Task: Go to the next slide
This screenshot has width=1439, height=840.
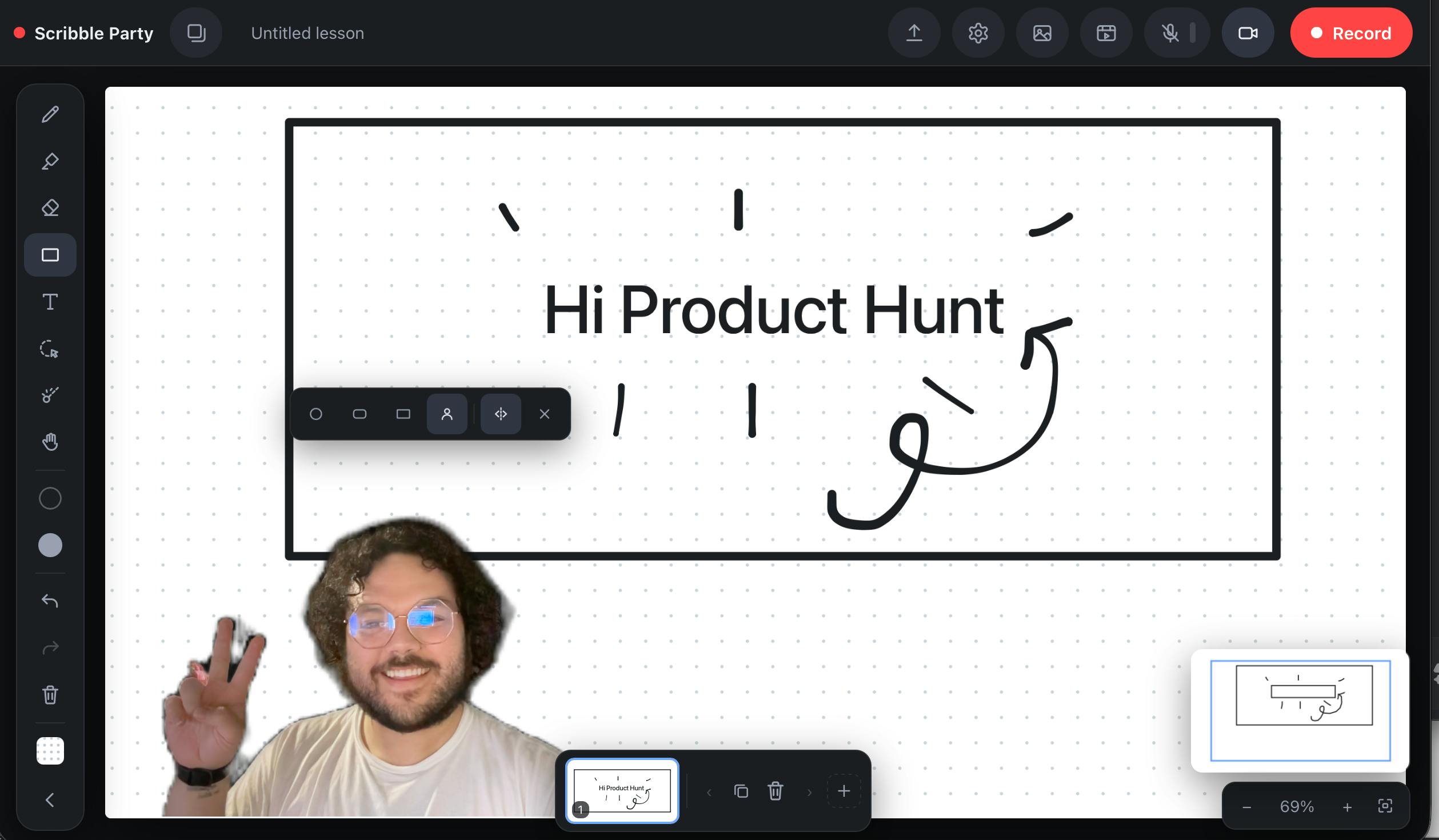Action: point(809,792)
